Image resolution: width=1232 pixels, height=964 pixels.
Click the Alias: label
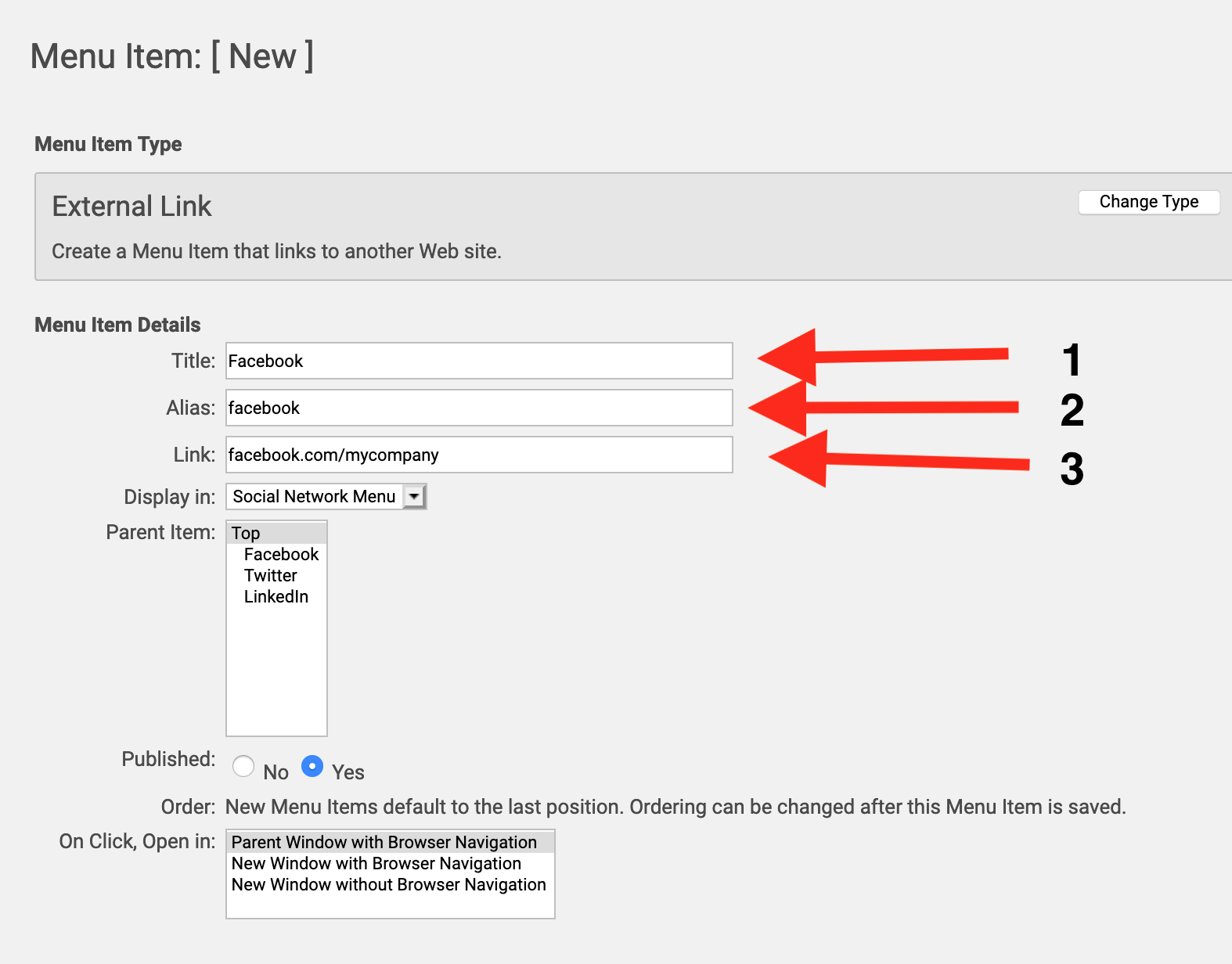(191, 408)
